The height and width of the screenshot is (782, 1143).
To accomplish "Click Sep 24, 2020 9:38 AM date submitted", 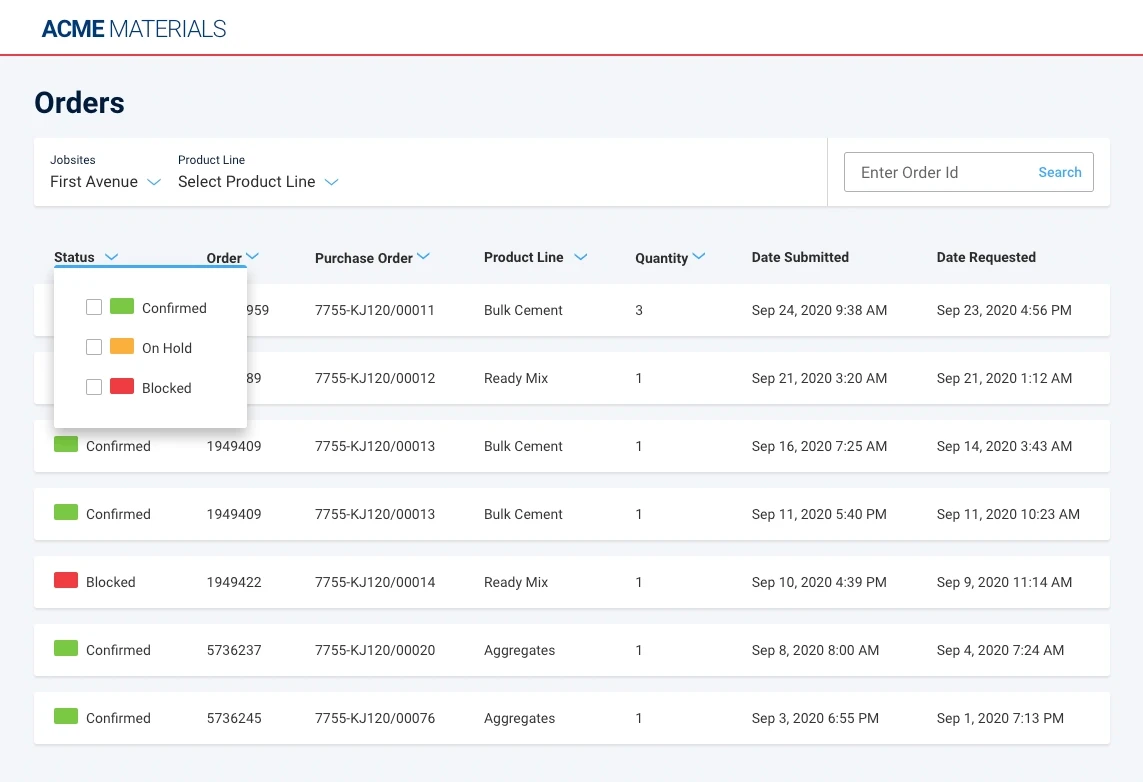I will [x=819, y=310].
